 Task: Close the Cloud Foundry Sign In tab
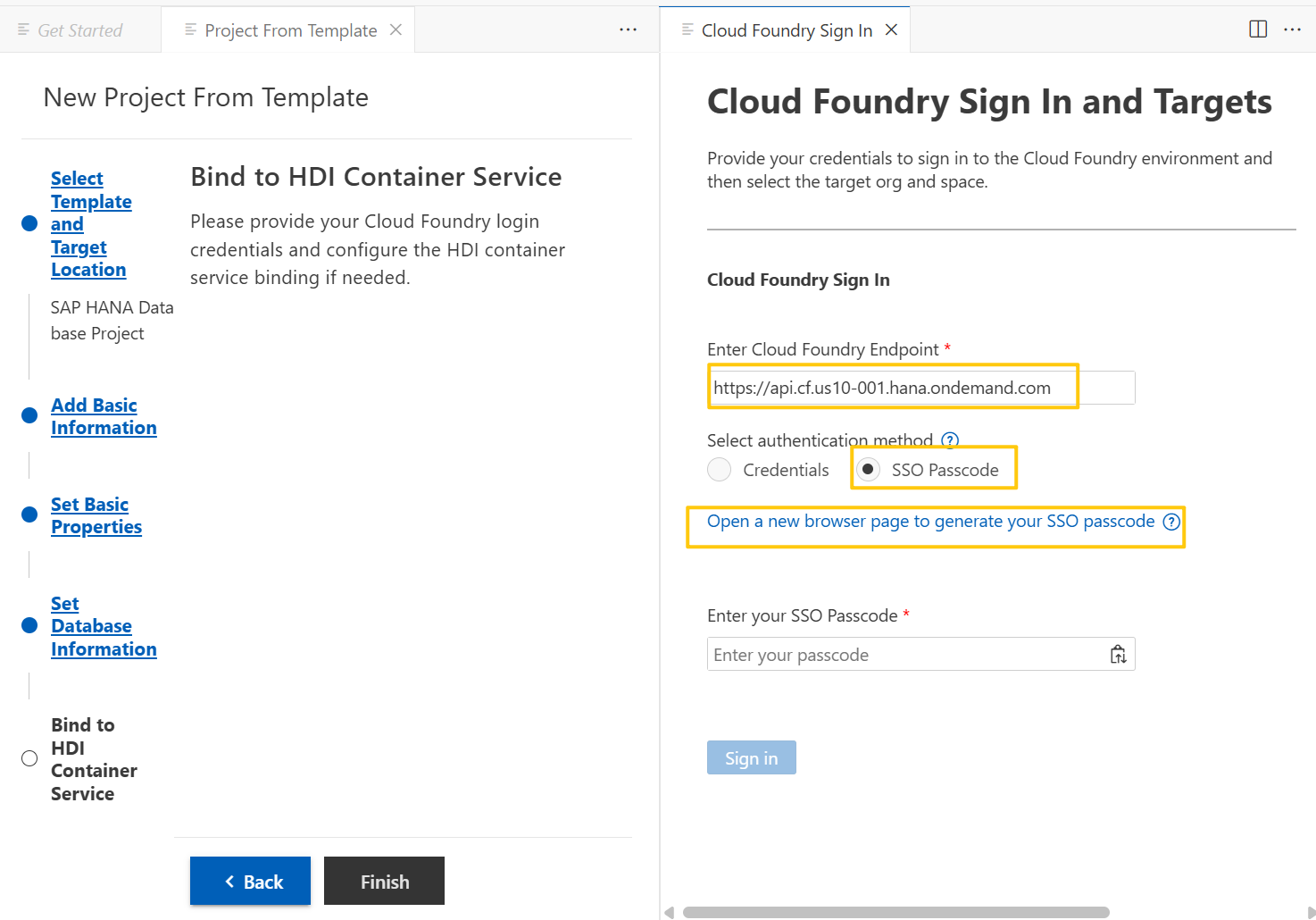point(891,29)
